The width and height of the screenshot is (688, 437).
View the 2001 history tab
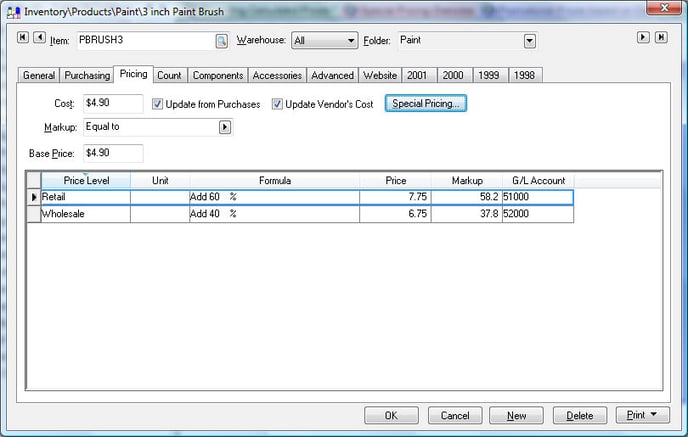pyautogui.click(x=417, y=75)
